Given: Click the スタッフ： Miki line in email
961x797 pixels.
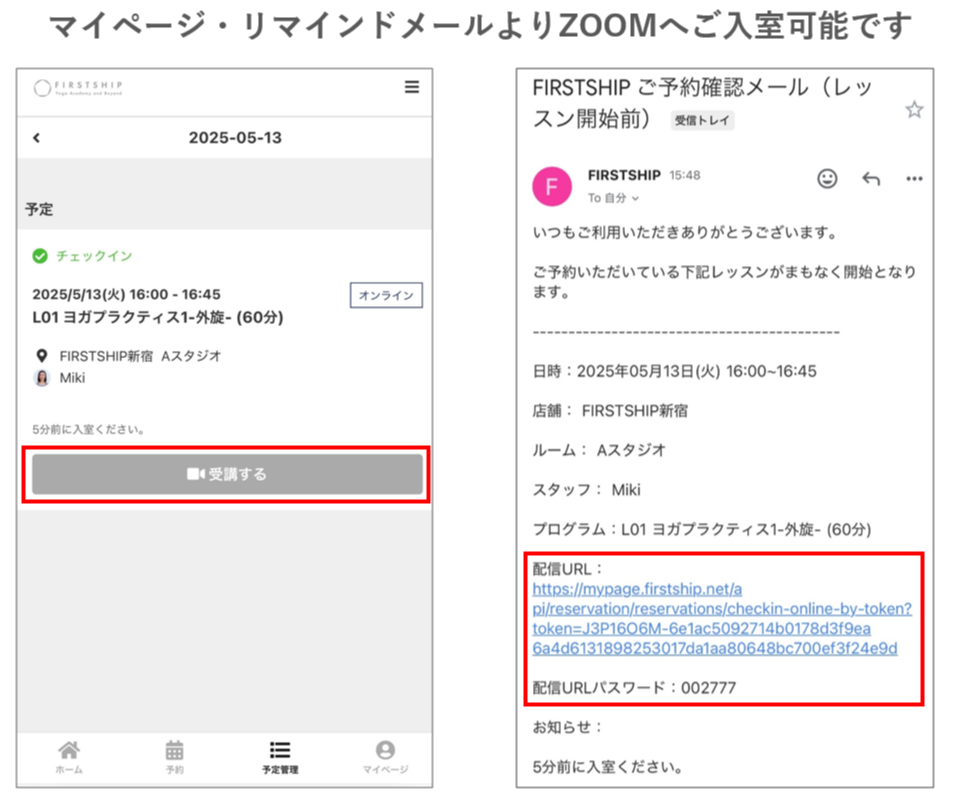Looking at the screenshot, I should (586, 490).
